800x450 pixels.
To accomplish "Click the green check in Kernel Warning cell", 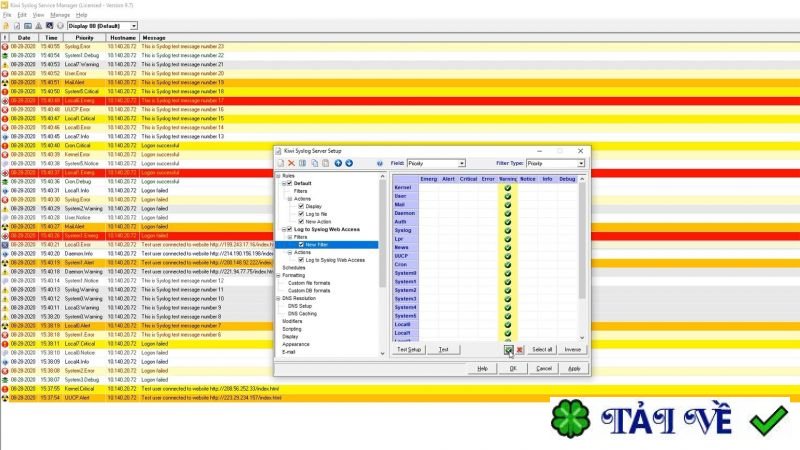I will pos(508,188).
